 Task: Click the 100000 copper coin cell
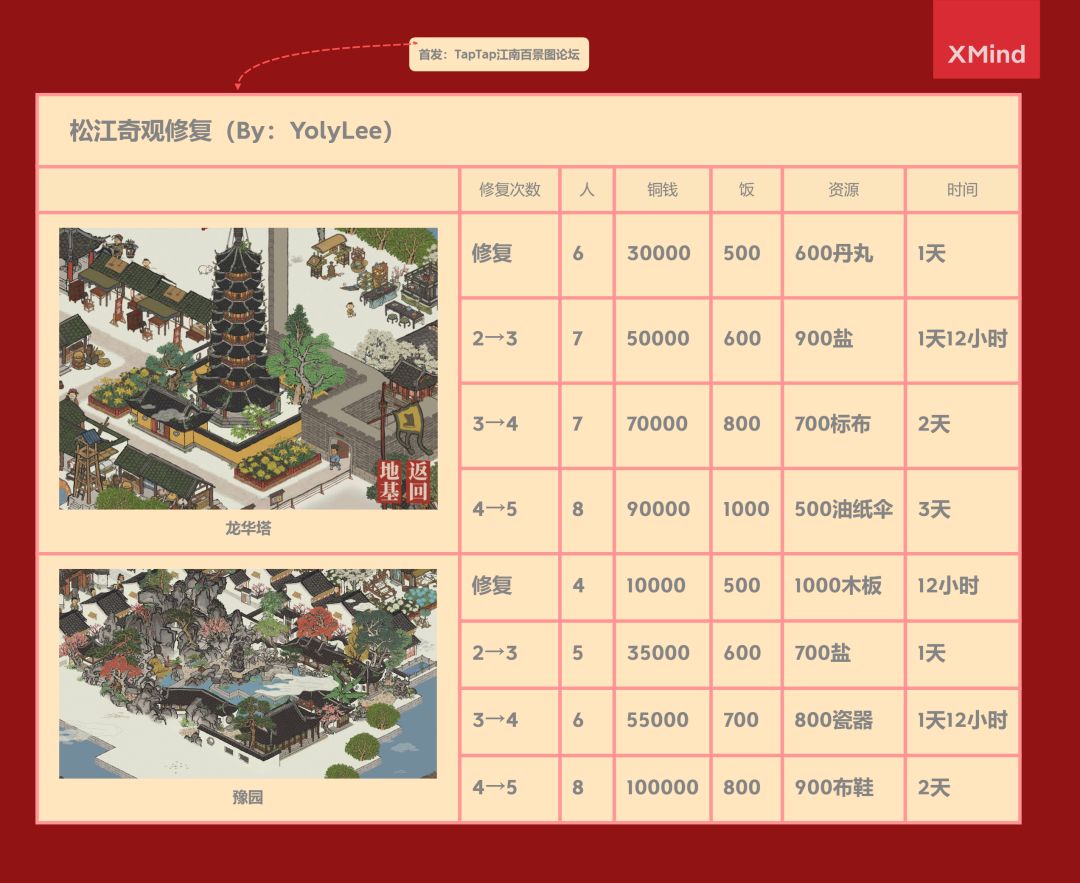(663, 788)
